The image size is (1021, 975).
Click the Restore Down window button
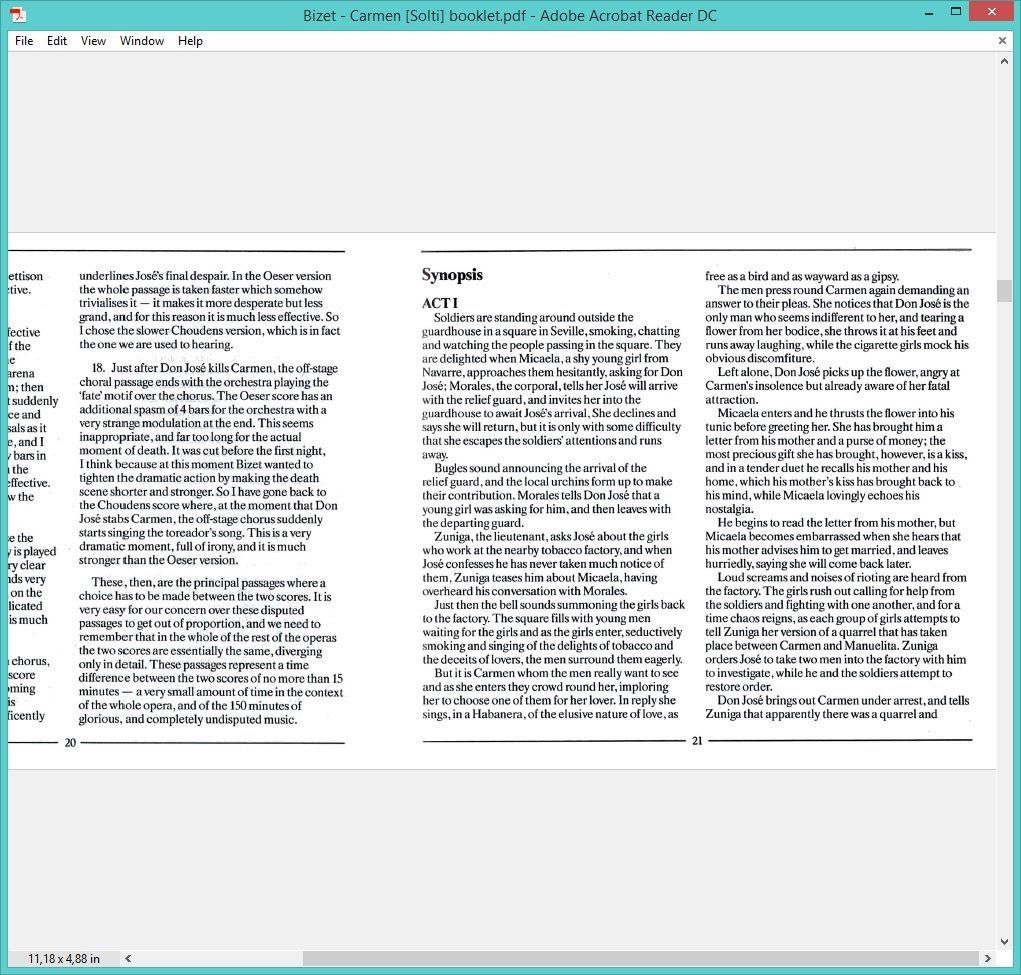955,11
